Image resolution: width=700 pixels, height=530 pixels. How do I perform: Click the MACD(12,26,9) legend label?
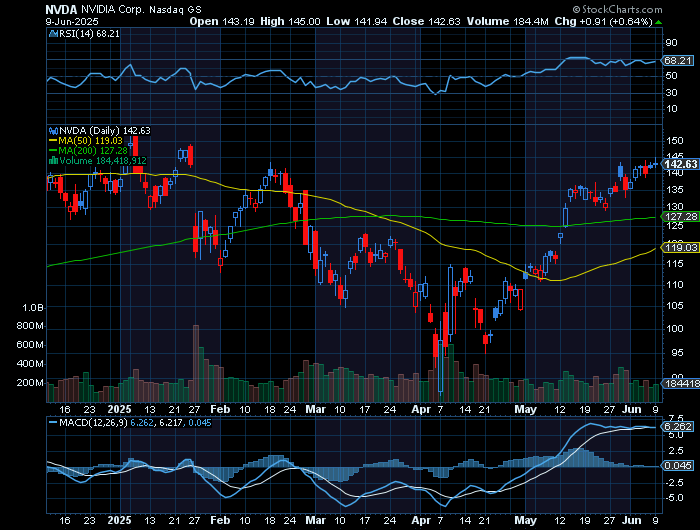[x=93, y=422]
